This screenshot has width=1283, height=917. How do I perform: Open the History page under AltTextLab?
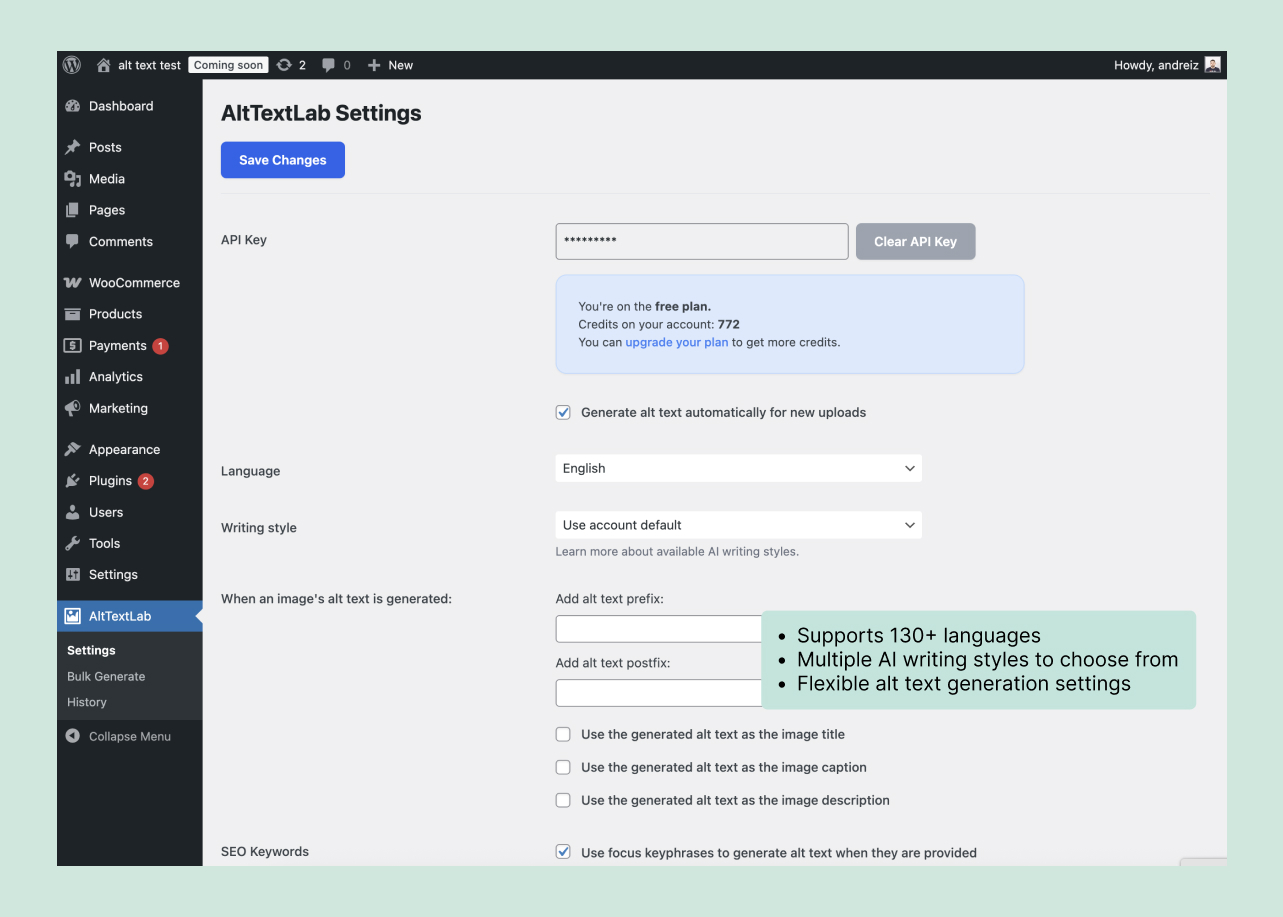pos(86,702)
